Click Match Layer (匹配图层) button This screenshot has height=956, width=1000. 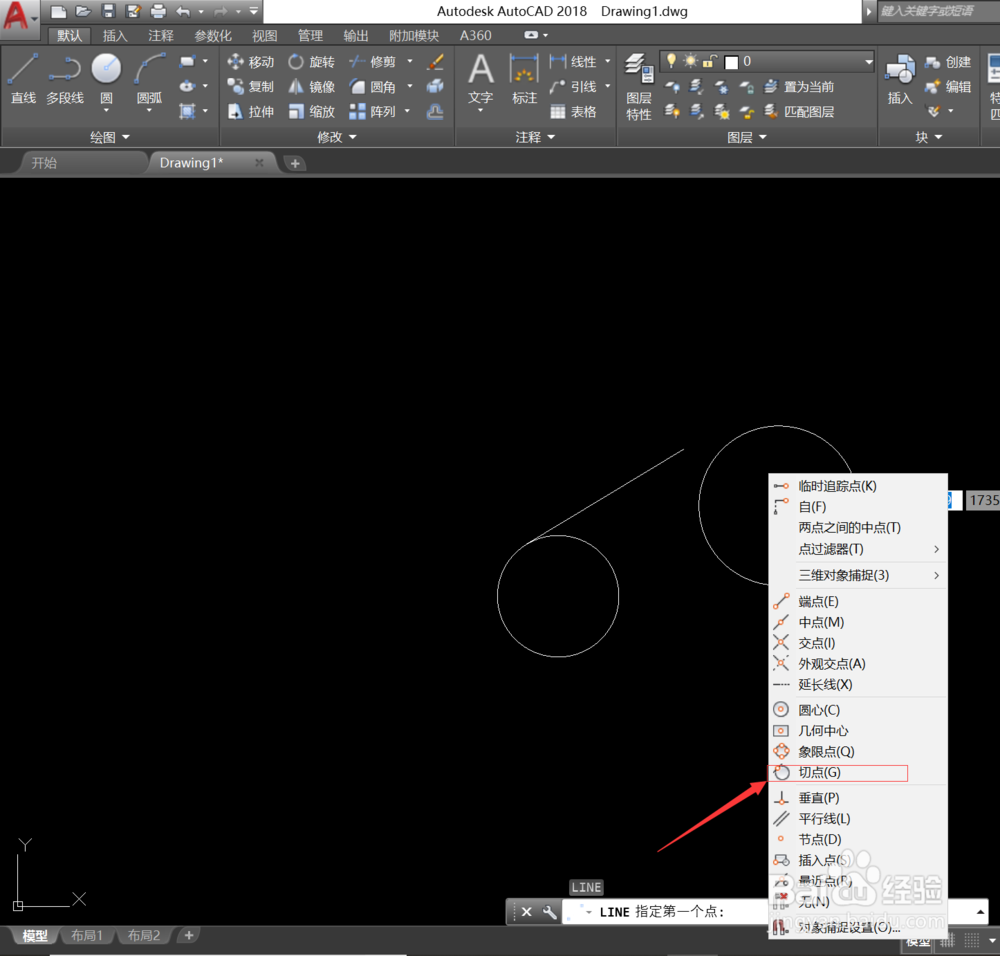click(x=800, y=112)
